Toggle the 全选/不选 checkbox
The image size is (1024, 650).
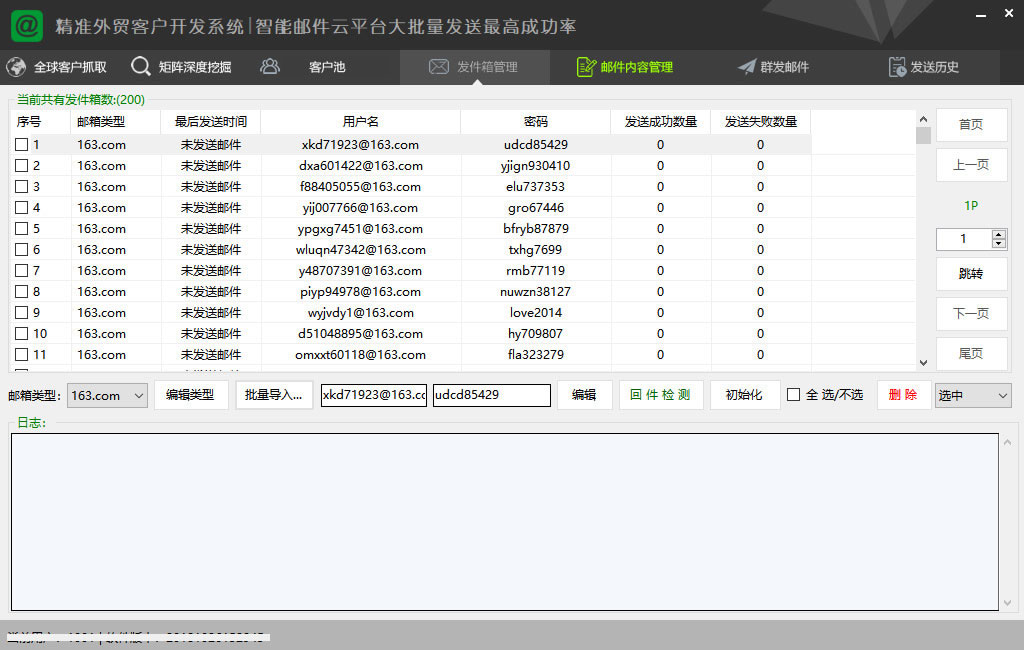[794, 395]
